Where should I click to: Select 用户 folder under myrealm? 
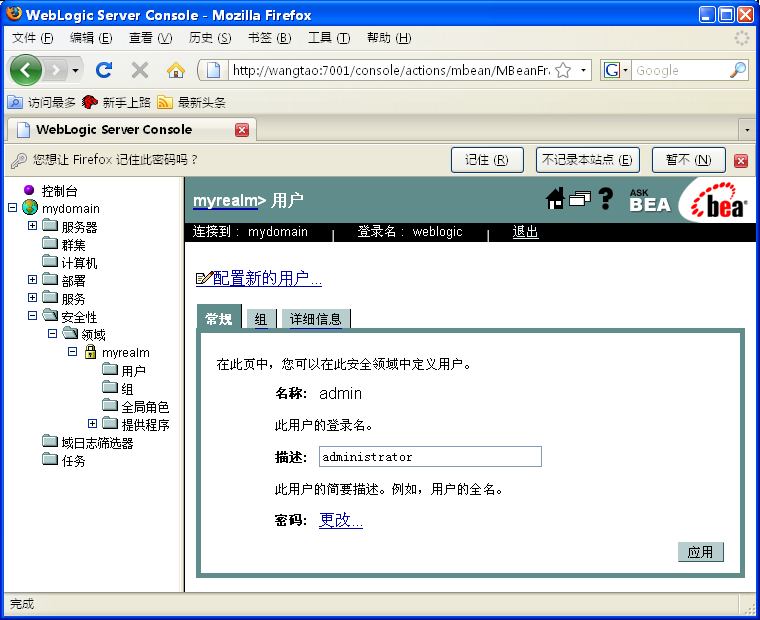[x=124, y=371]
